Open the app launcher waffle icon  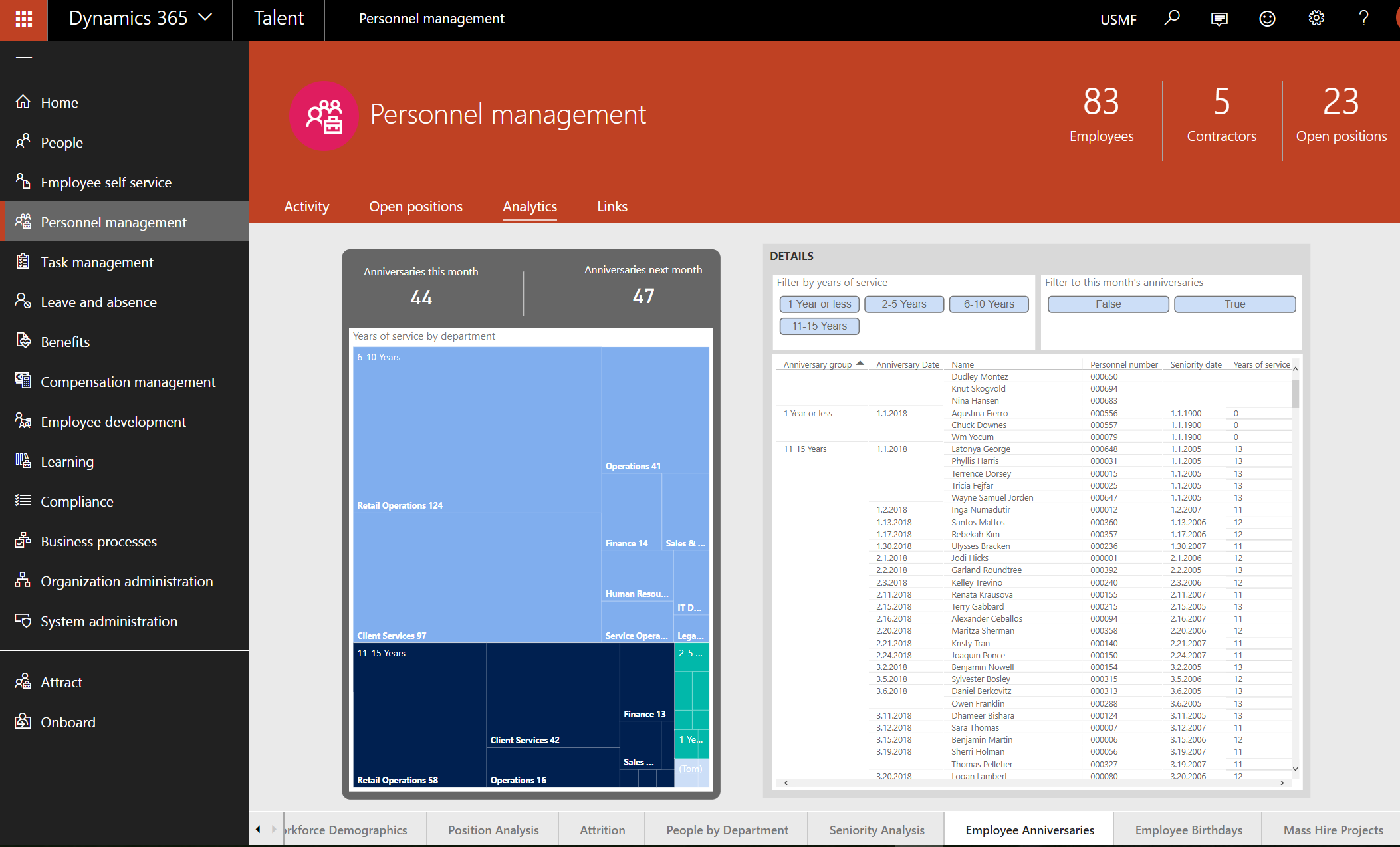click(24, 19)
